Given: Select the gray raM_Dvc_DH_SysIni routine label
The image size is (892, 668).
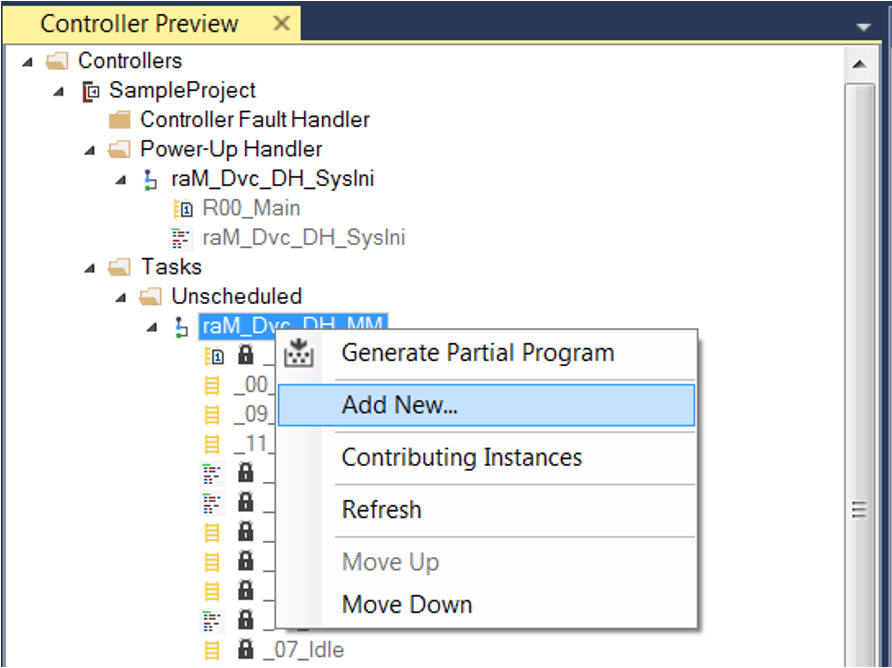Looking at the screenshot, I should point(304,238).
